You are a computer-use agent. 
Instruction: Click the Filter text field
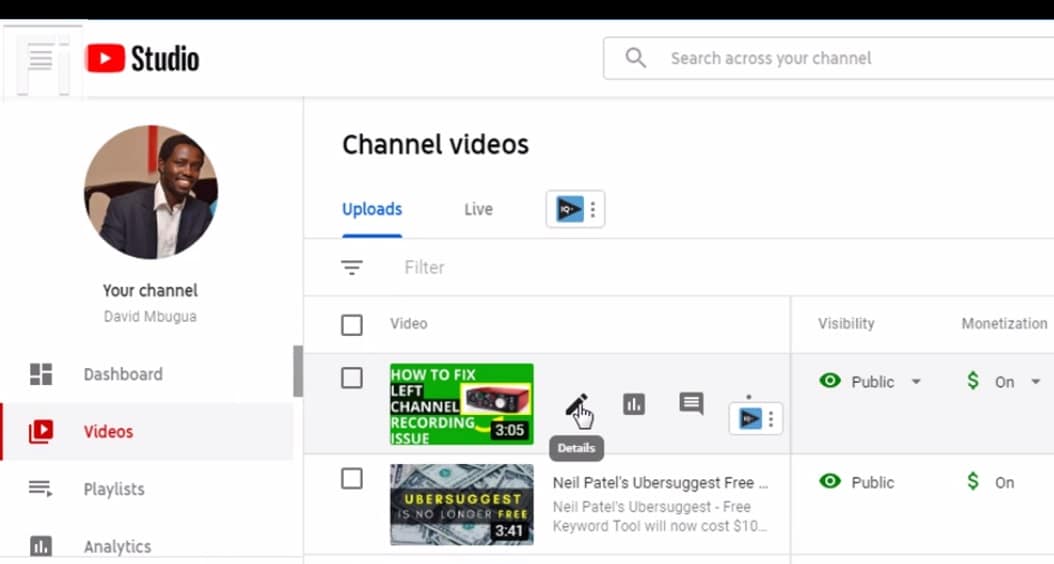click(424, 268)
